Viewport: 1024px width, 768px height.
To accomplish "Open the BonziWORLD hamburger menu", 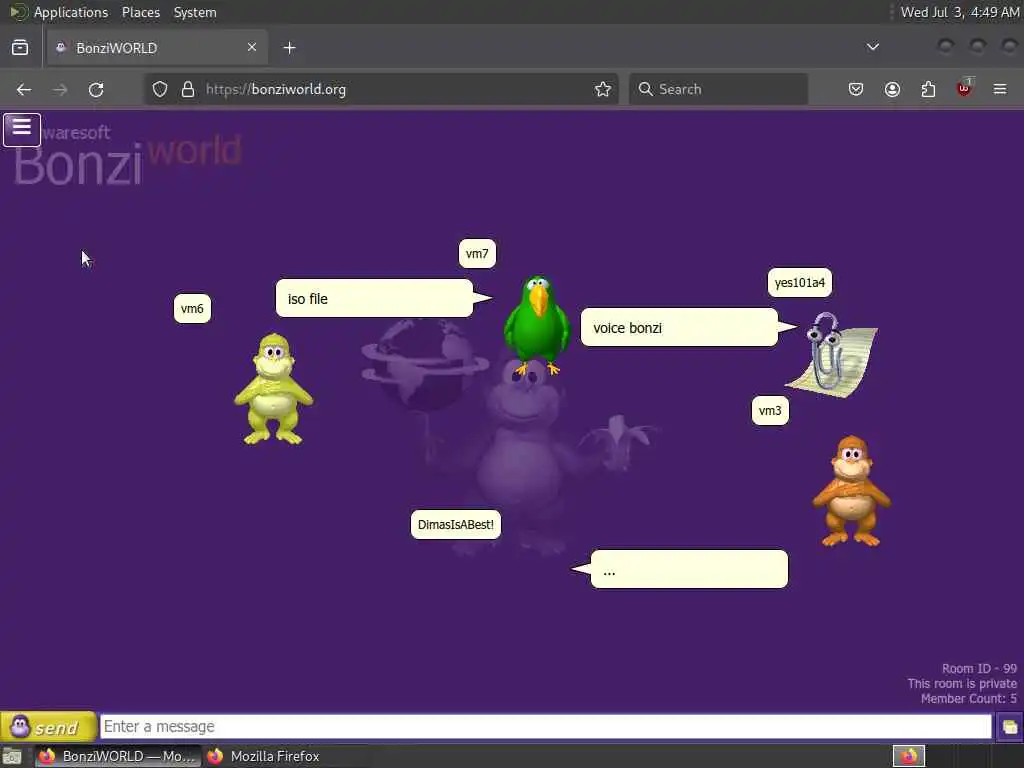I will 22,129.
